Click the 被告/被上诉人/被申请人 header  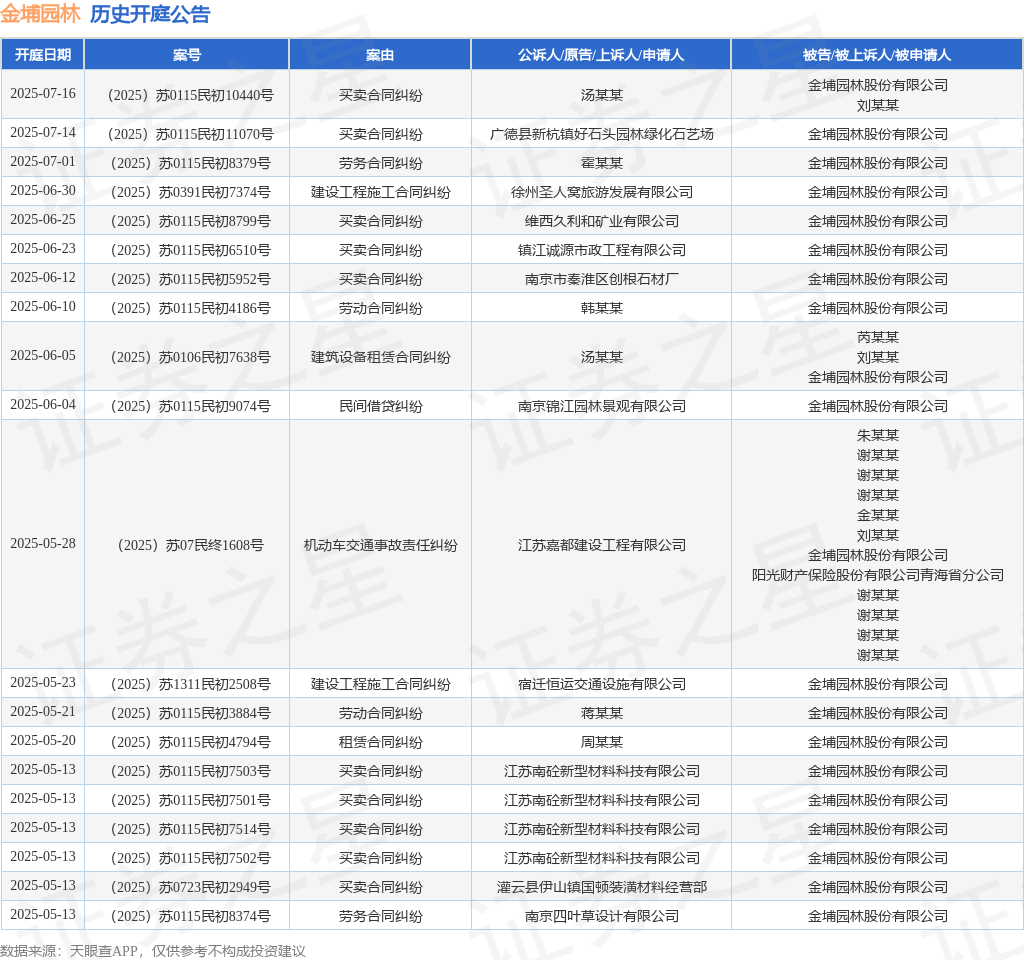pyautogui.click(x=877, y=55)
